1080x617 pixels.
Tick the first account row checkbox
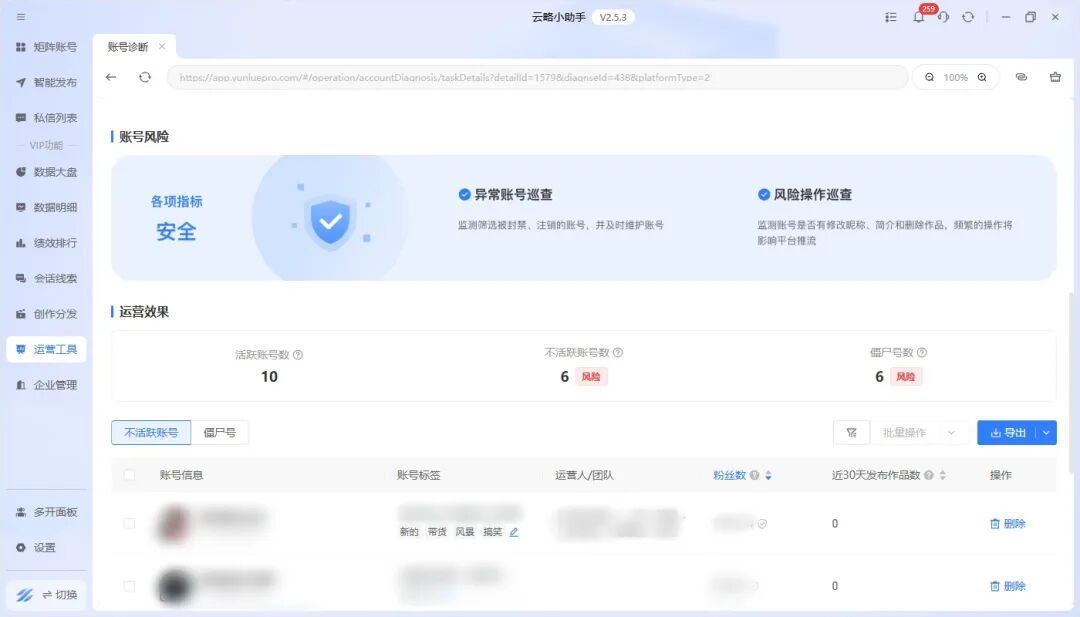pyautogui.click(x=129, y=523)
